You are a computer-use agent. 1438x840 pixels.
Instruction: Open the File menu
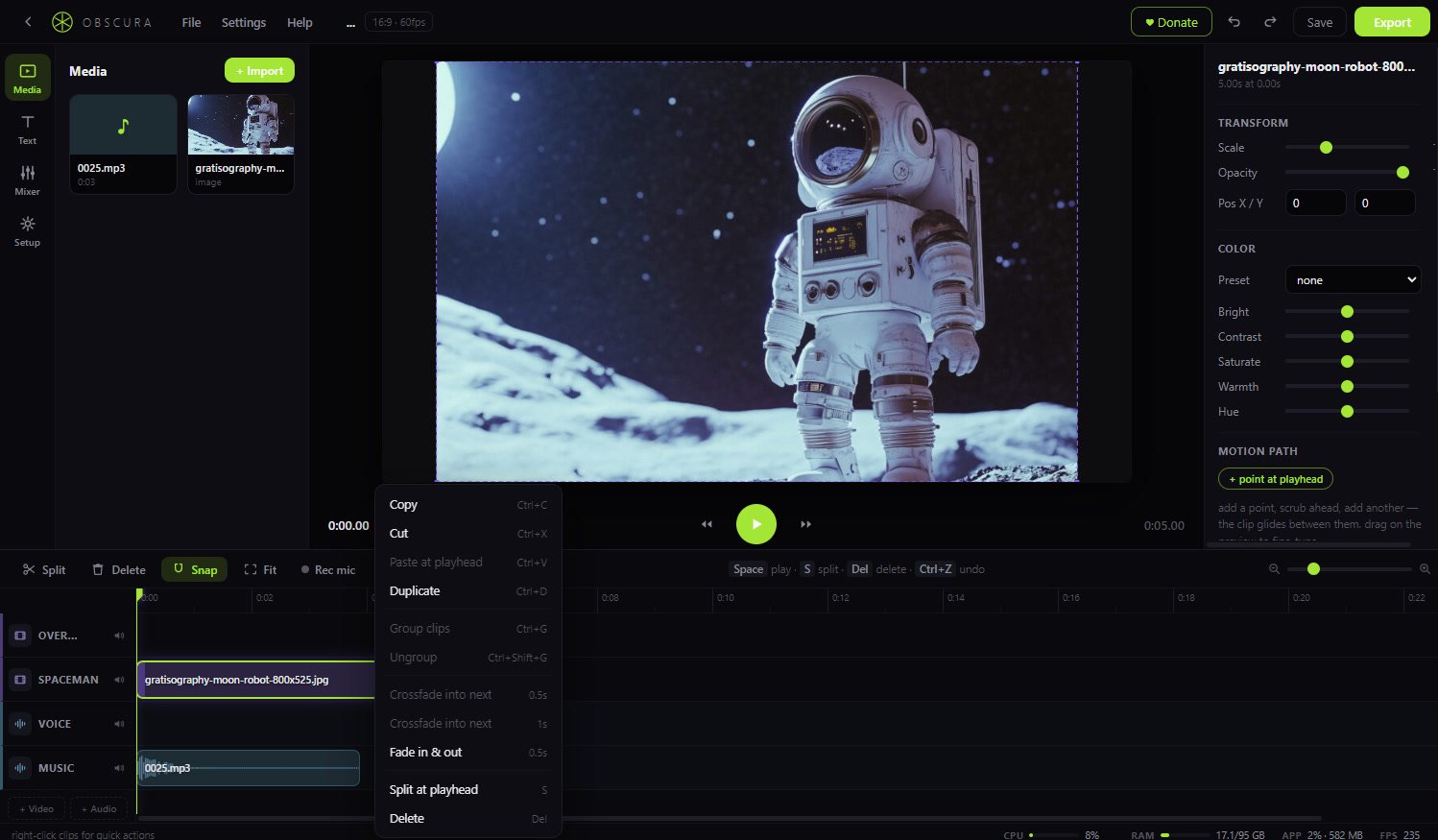pyautogui.click(x=191, y=22)
